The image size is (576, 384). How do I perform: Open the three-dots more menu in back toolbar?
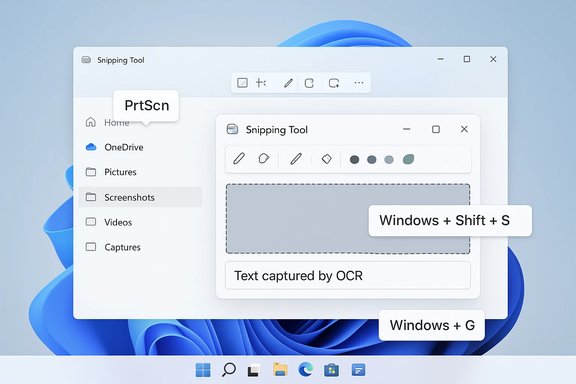click(x=359, y=83)
